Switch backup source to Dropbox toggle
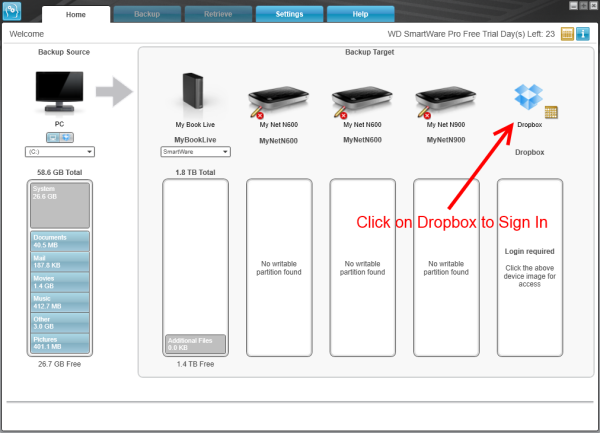Screen dimensions: 600x433 tap(66, 137)
